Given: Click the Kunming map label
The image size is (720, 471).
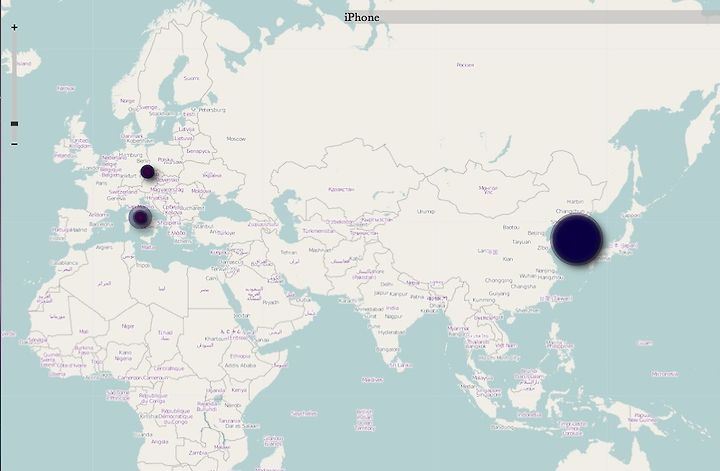Looking at the screenshot, I should coord(484,300).
